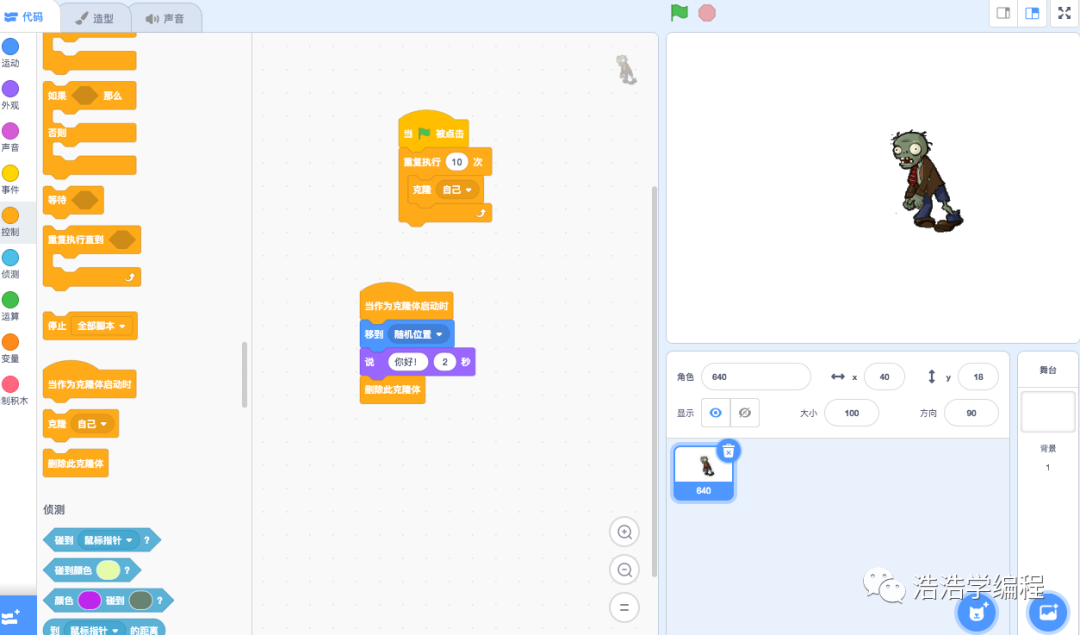The width and height of the screenshot is (1080, 635).
Task: Show the sprite using eye icon
Action: click(716, 413)
